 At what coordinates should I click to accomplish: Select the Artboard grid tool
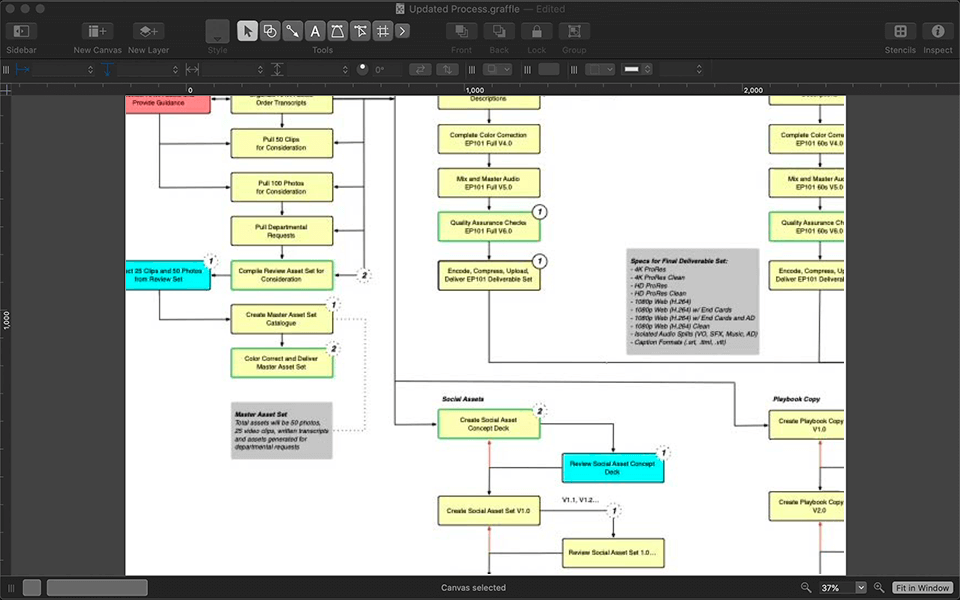(383, 31)
